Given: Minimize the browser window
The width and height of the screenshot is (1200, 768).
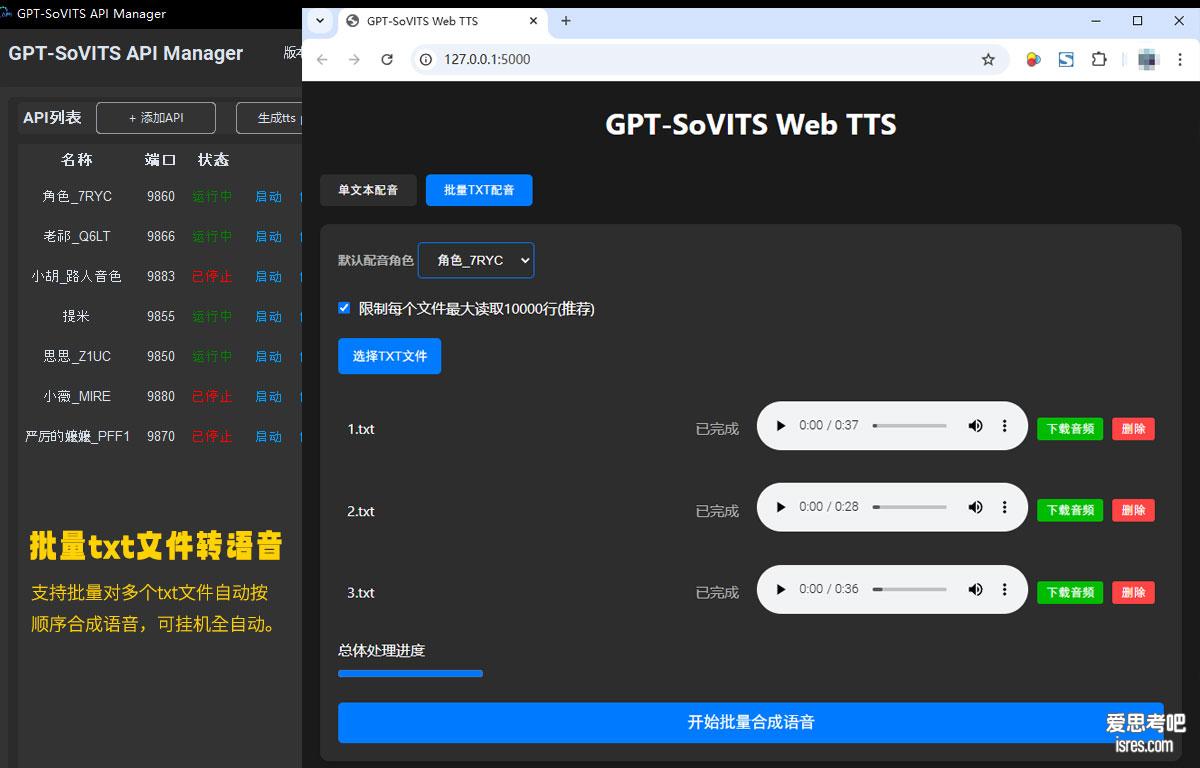Looking at the screenshot, I should [1097, 20].
